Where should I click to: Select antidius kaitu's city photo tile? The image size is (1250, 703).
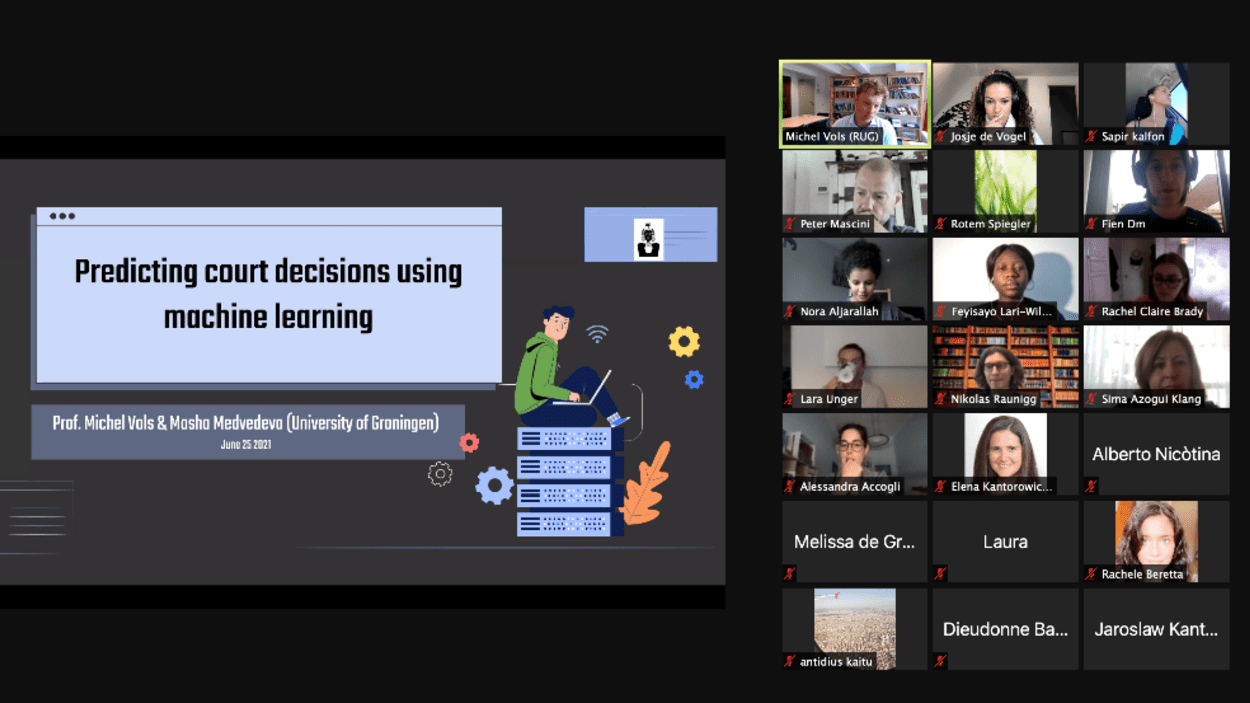coord(854,626)
